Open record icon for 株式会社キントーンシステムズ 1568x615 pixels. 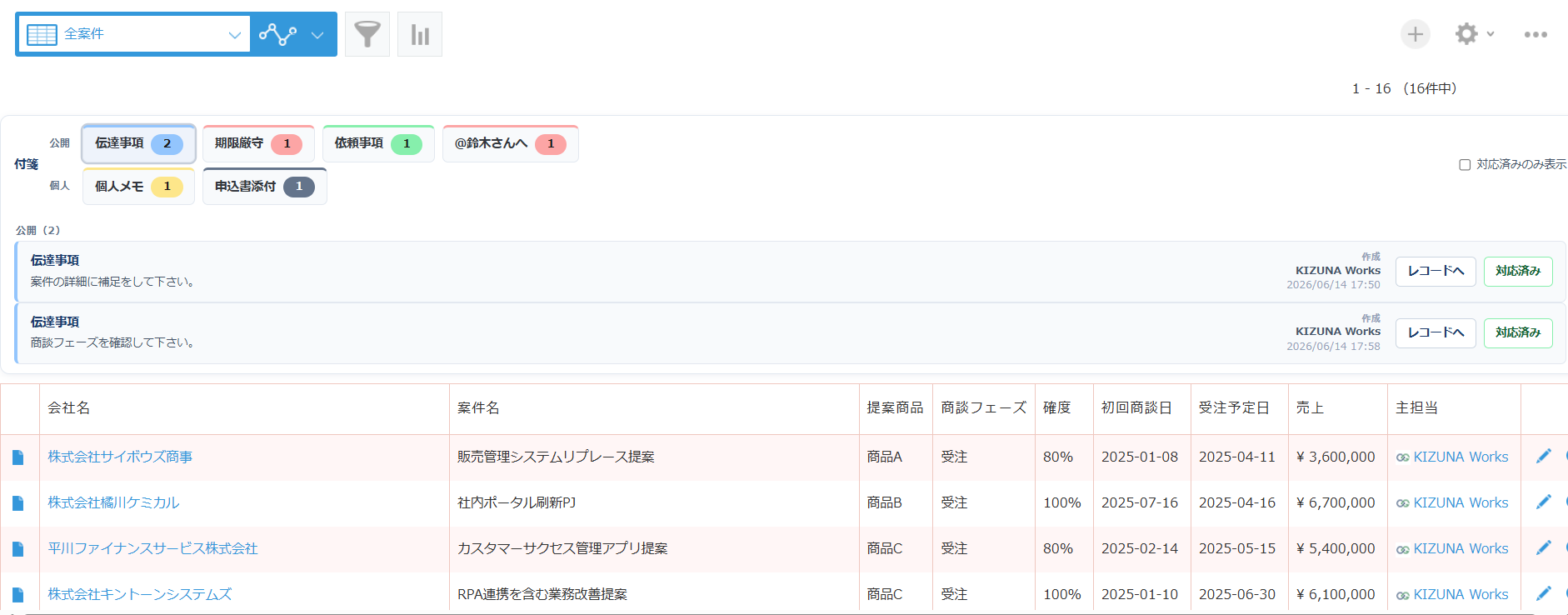18,595
